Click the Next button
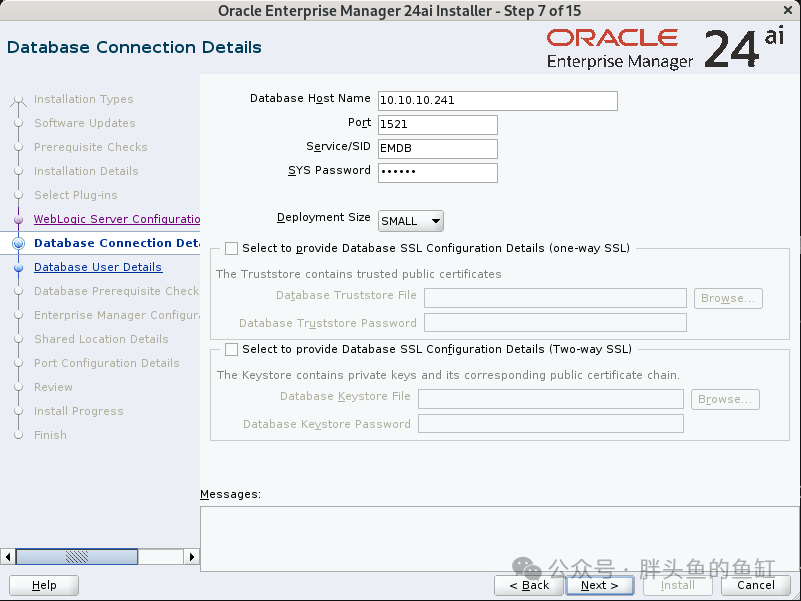This screenshot has width=801, height=601. pos(600,585)
